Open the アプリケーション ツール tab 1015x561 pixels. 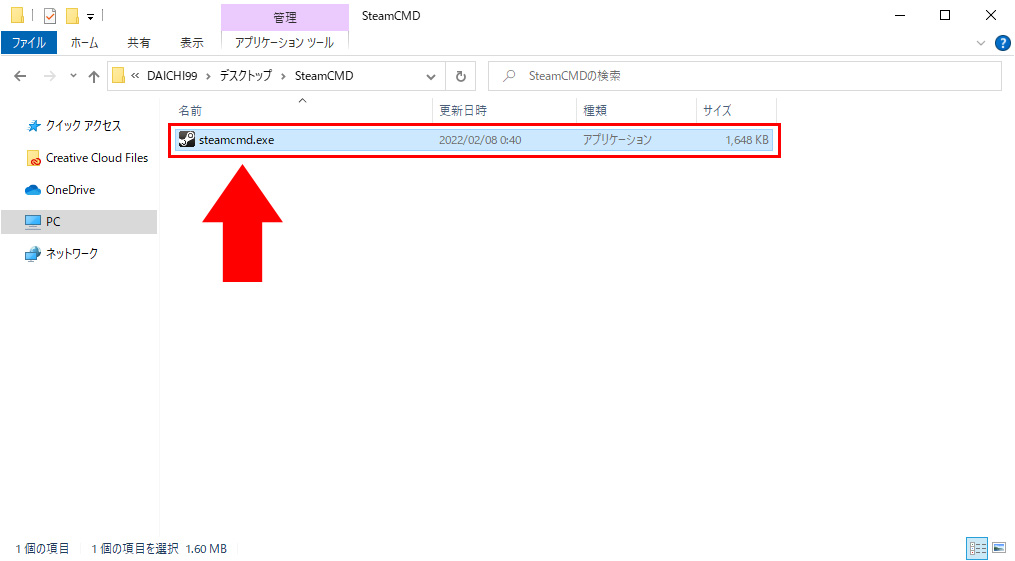[x=284, y=43]
